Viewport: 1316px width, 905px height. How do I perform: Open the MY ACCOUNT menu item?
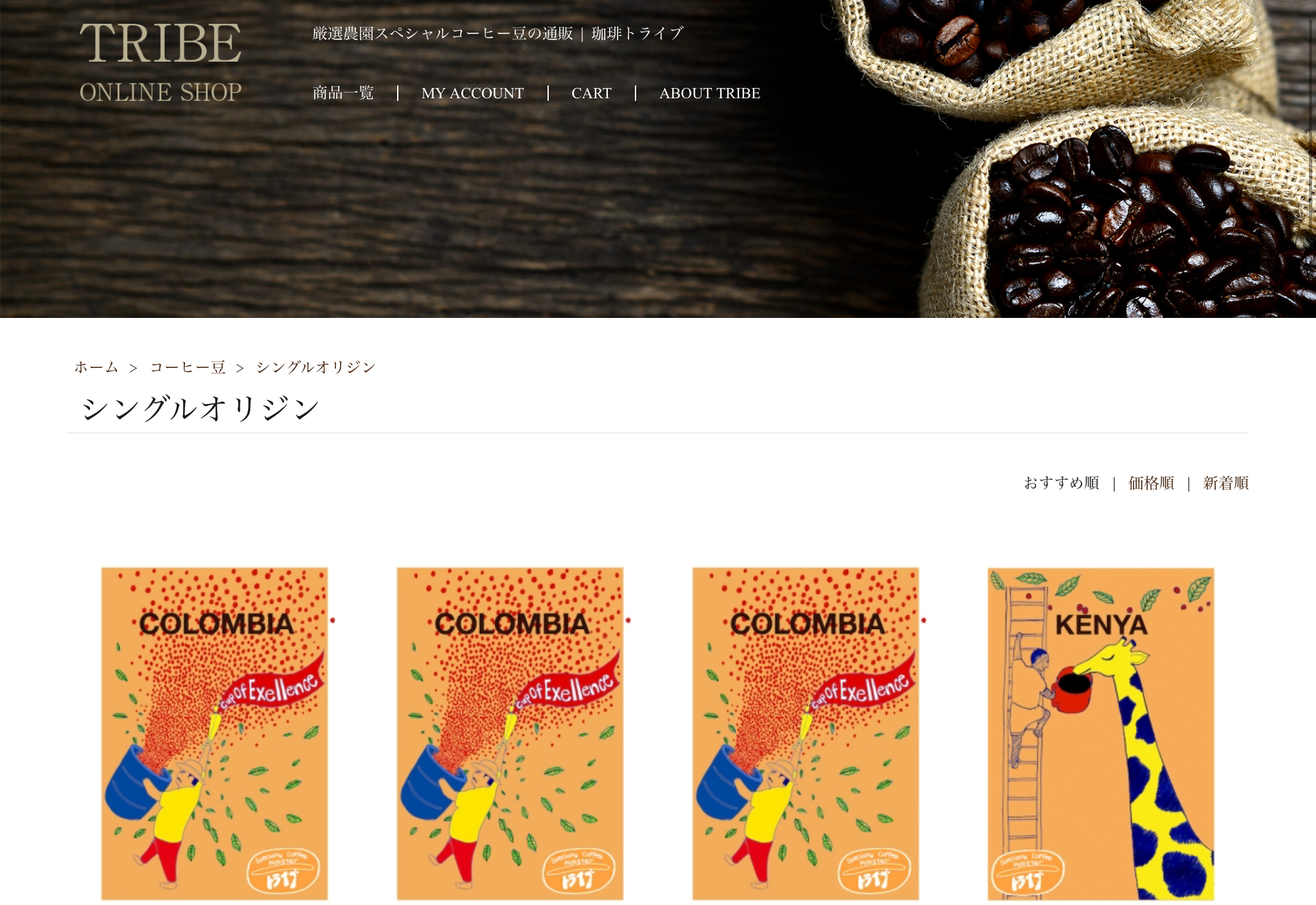click(x=472, y=93)
